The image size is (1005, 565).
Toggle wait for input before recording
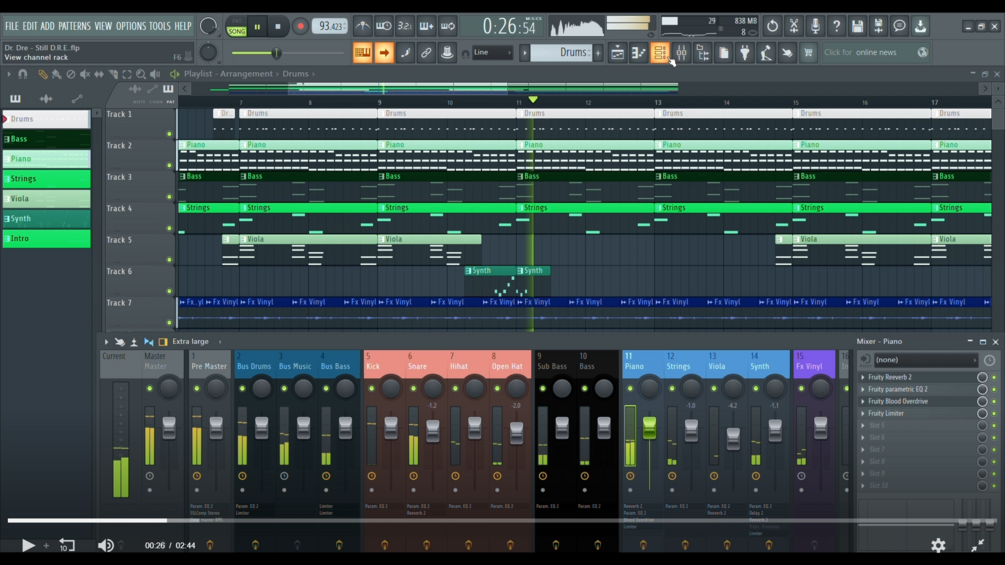(383, 26)
